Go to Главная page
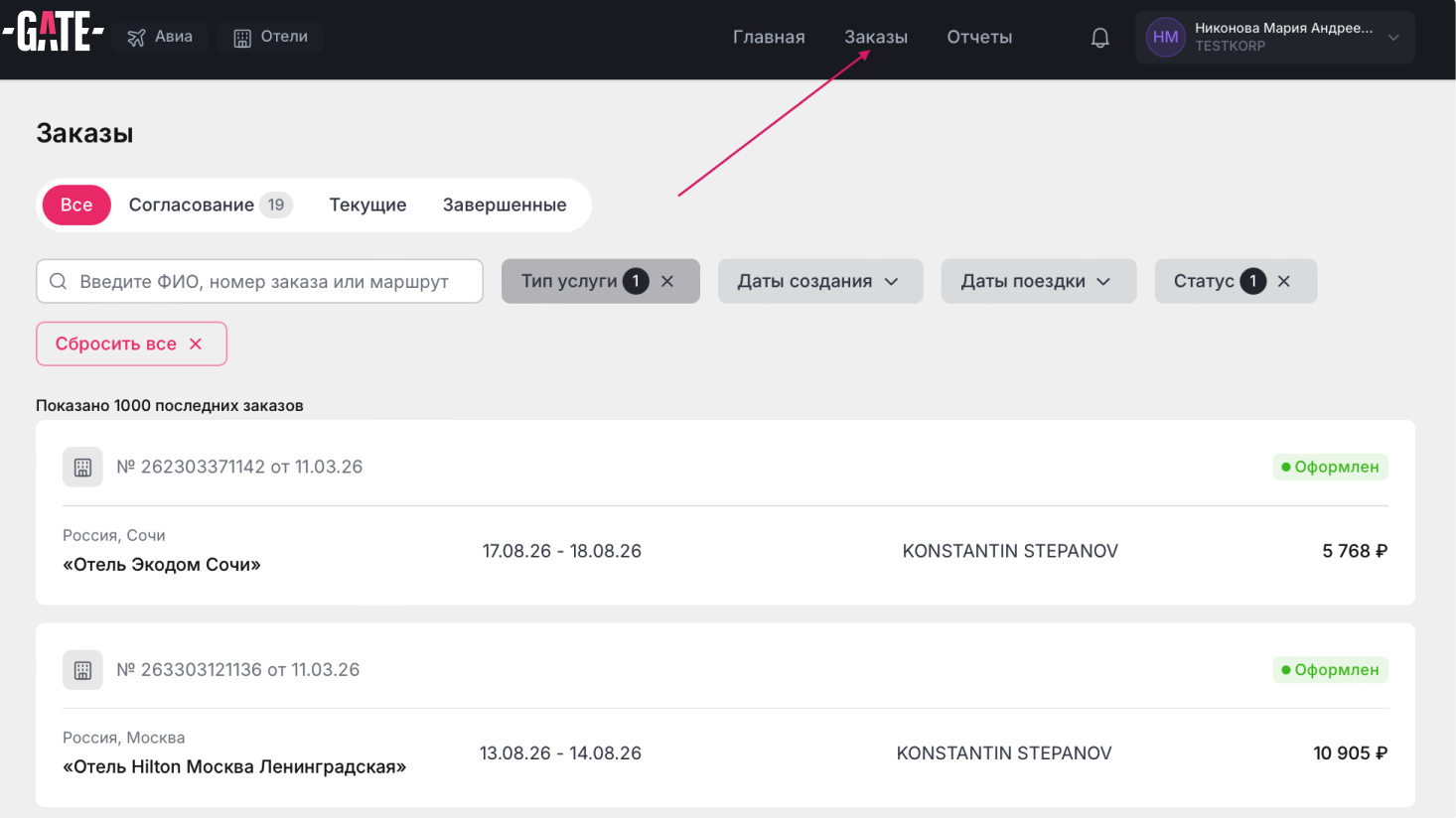Screen dimensions: 1456x818 769,38
